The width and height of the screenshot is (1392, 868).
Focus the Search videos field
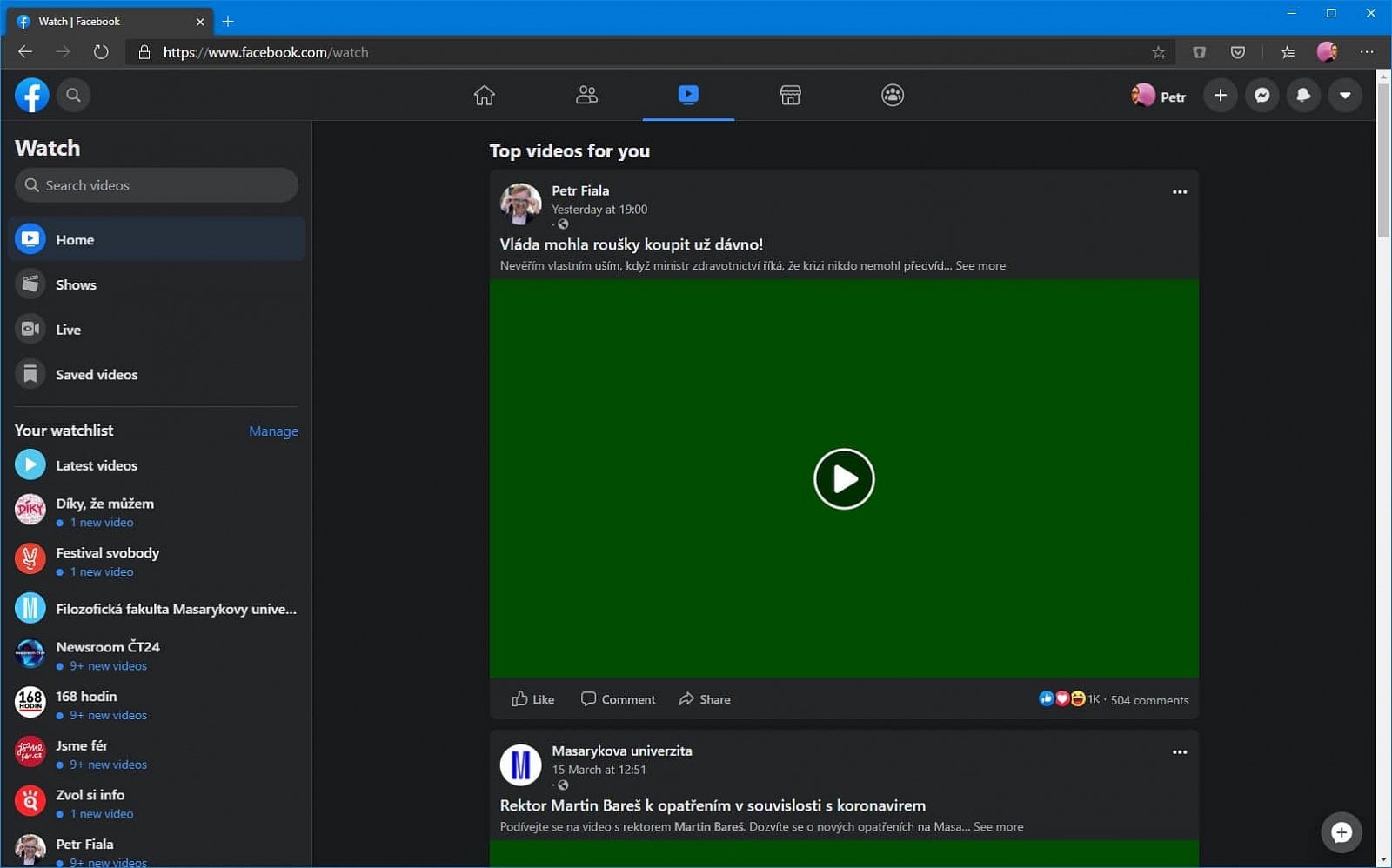click(157, 185)
